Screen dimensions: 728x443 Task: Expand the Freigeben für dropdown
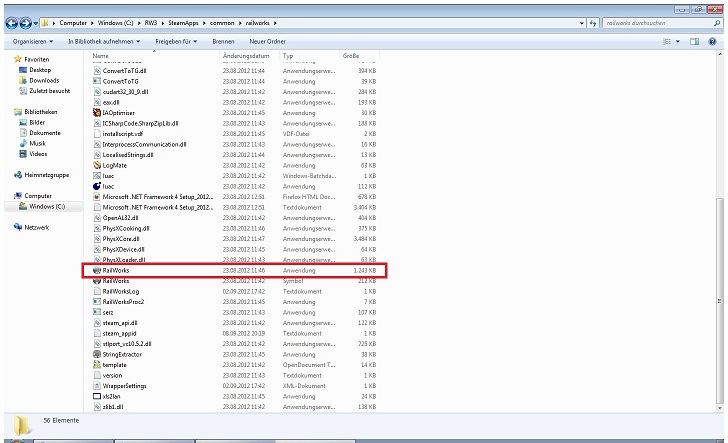(x=176, y=41)
